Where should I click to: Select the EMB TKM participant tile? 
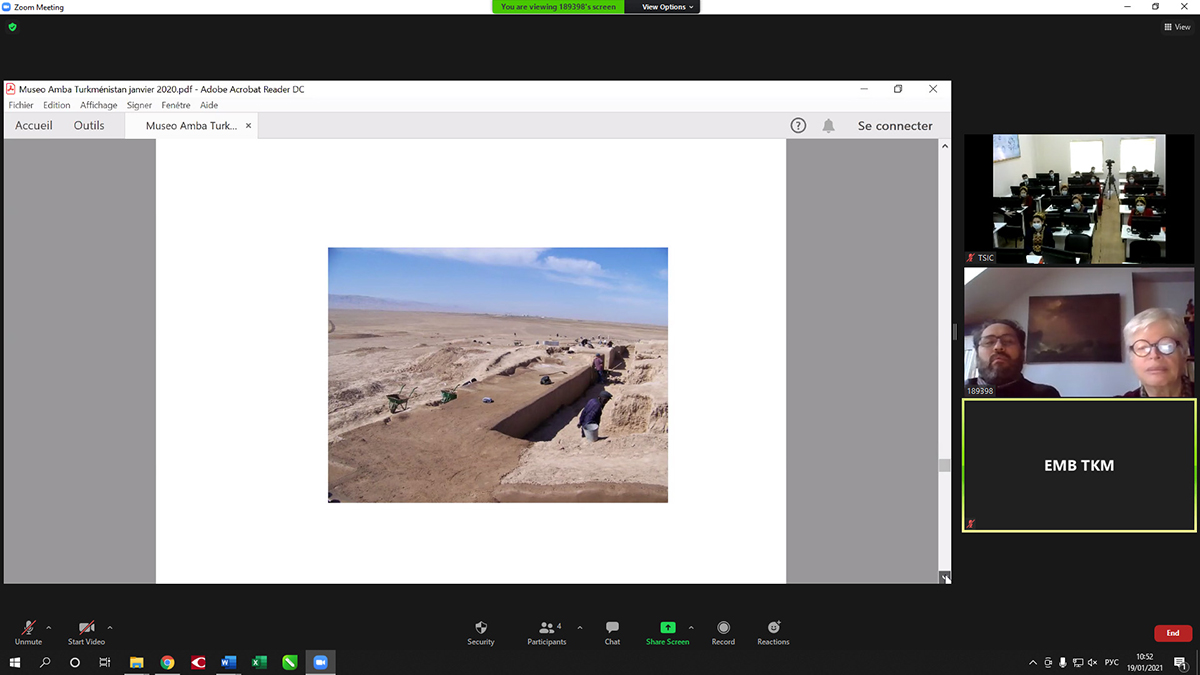1079,465
